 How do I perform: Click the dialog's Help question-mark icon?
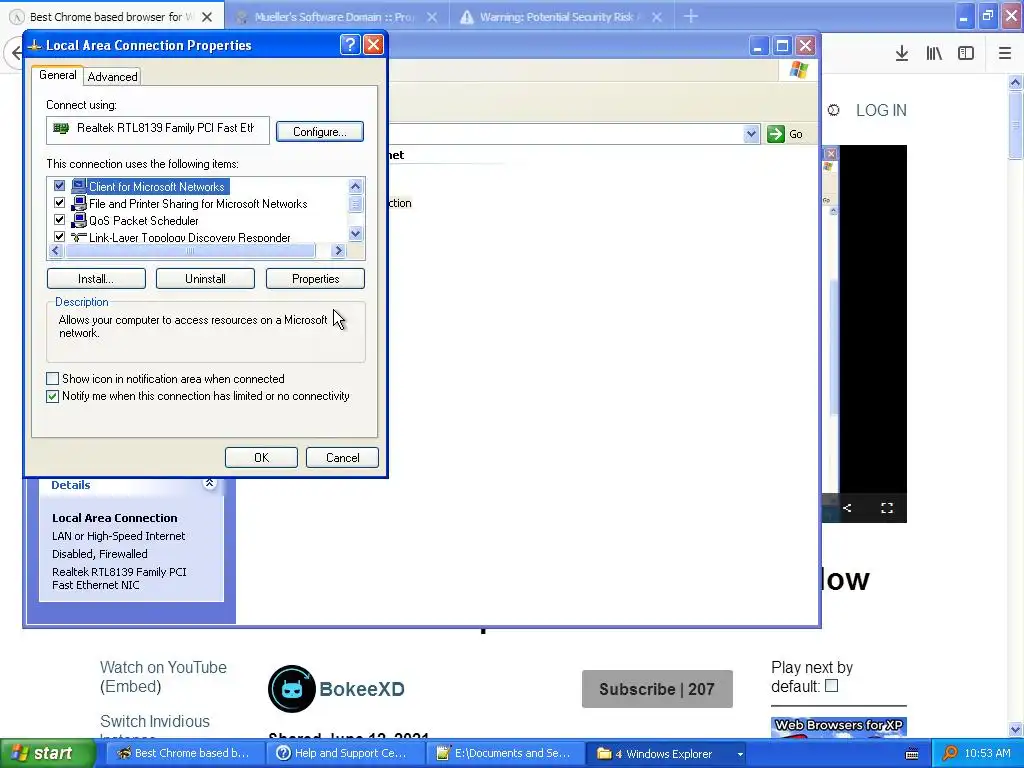click(350, 44)
